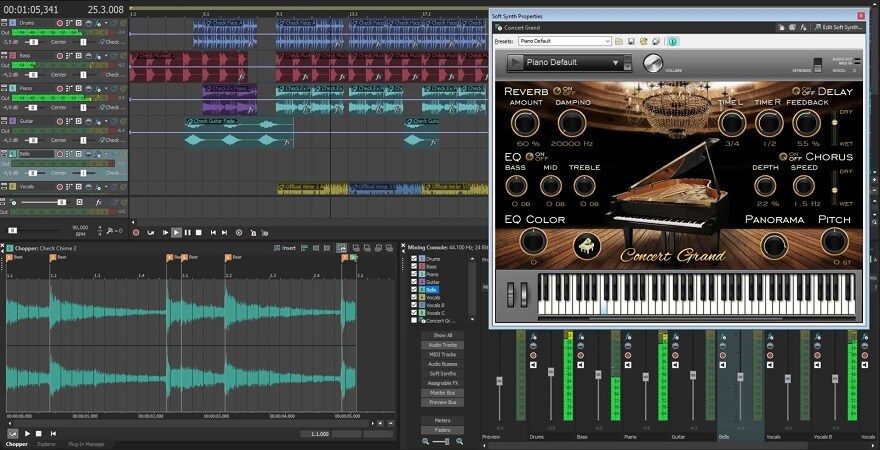Image resolution: width=880 pixels, height=450 pixels.
Task: Click the Panorama knob
Action: (x=773, y=245)
